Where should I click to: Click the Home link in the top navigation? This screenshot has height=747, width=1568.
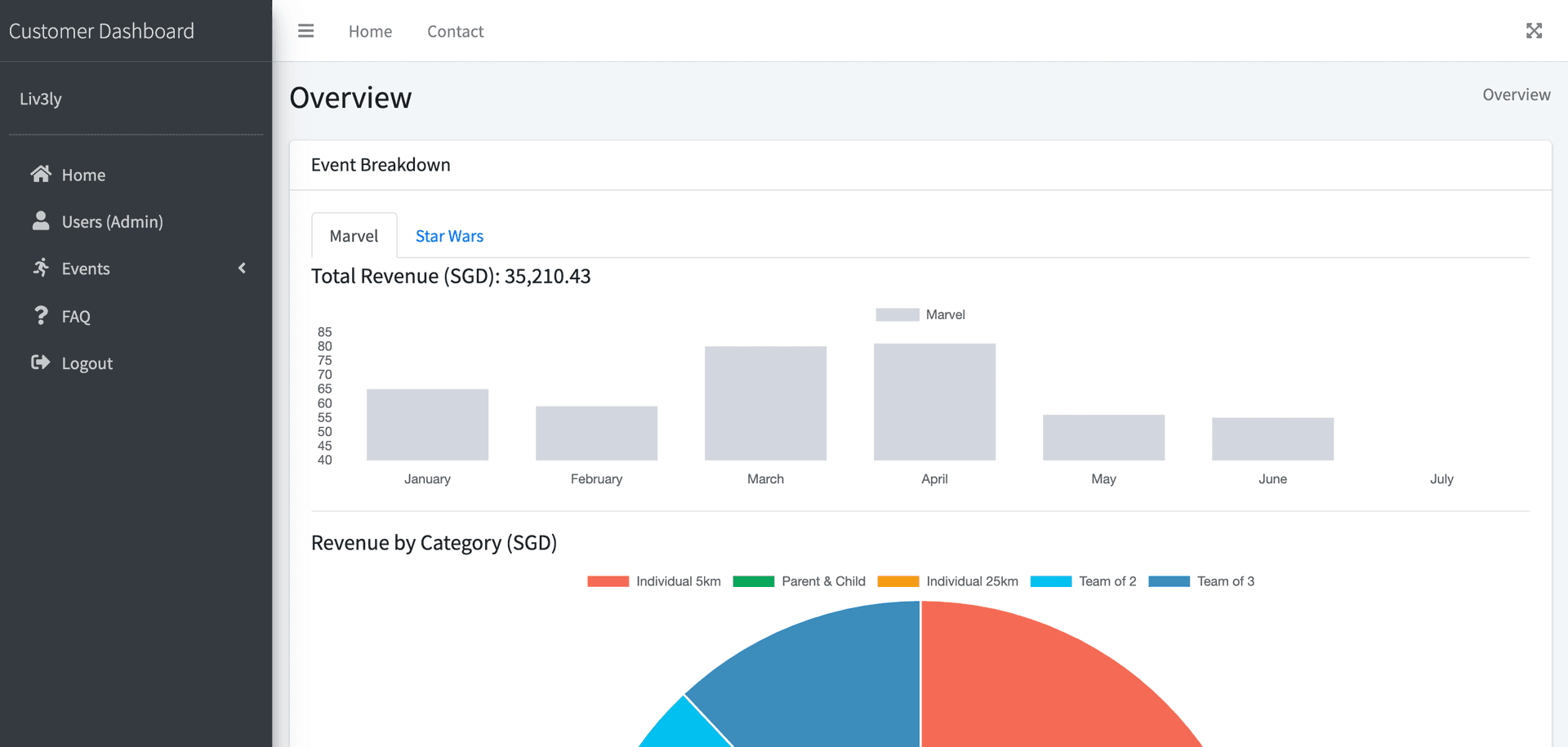coord(370,30)
